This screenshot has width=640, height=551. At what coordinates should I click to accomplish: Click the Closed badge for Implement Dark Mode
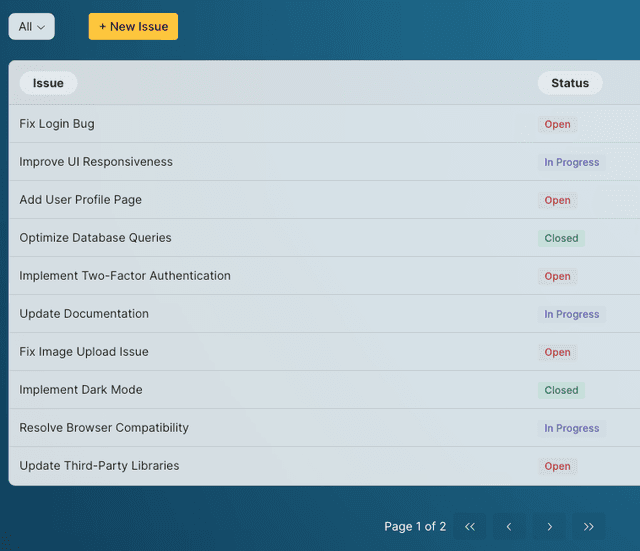[x=561, y=390]
